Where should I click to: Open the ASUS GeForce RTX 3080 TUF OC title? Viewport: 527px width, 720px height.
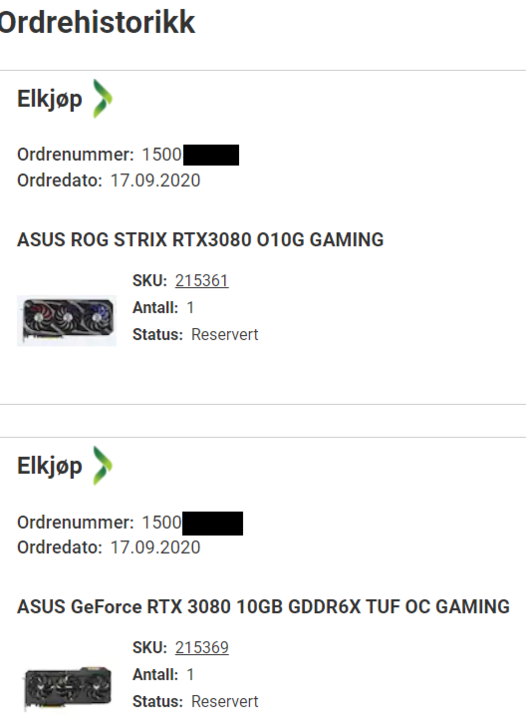tap(263, 607)
